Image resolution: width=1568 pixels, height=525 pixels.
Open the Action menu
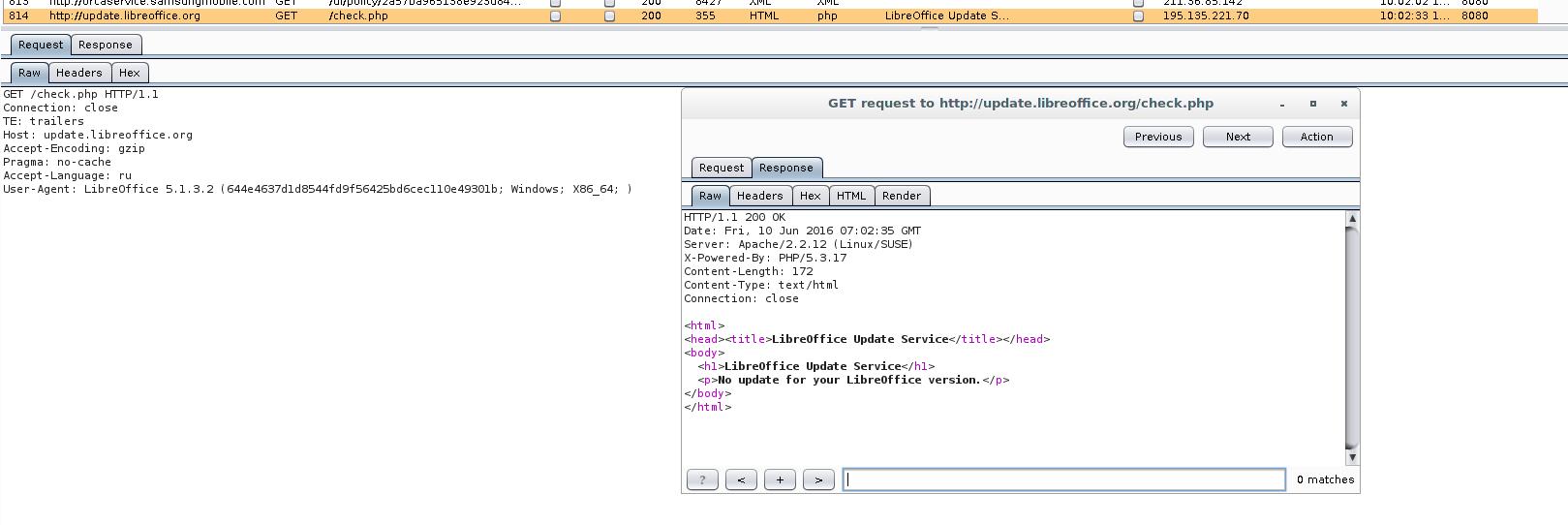(1316, 137)
